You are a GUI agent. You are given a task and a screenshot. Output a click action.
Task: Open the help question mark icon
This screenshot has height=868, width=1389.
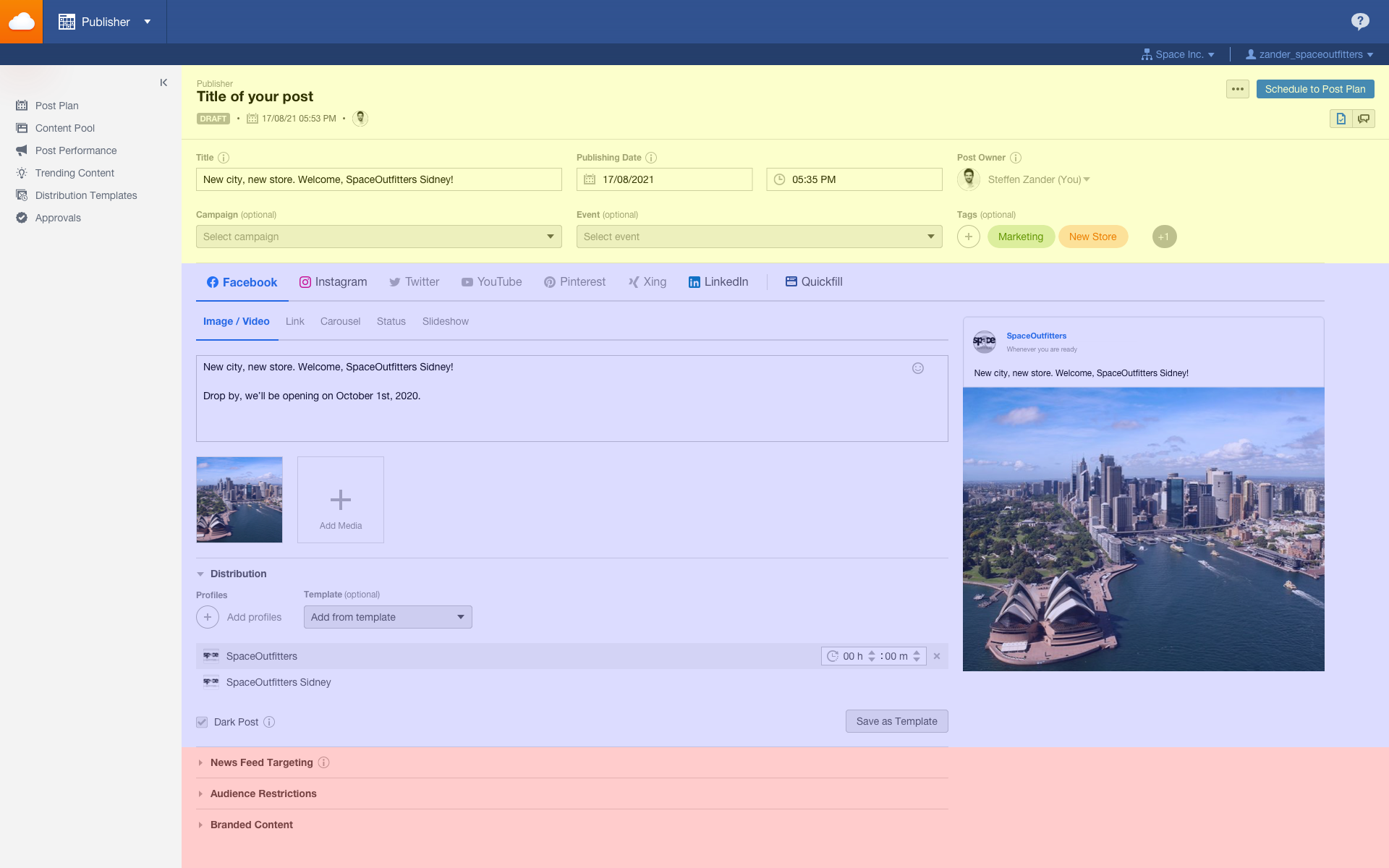(x=1360, y=22)
